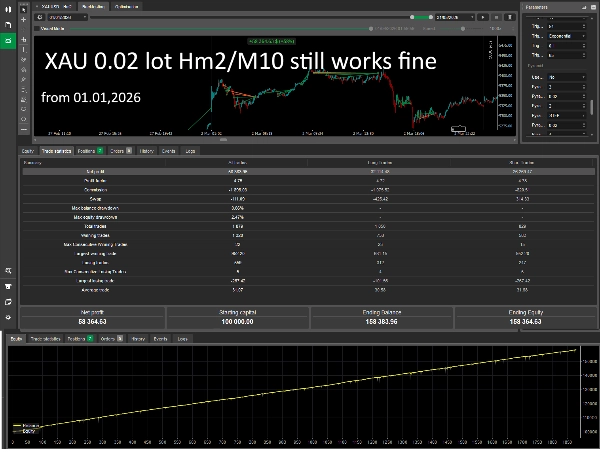The image size is (600, 452).
Task: Select the Average trade row
Action: [x=308, y=290]
